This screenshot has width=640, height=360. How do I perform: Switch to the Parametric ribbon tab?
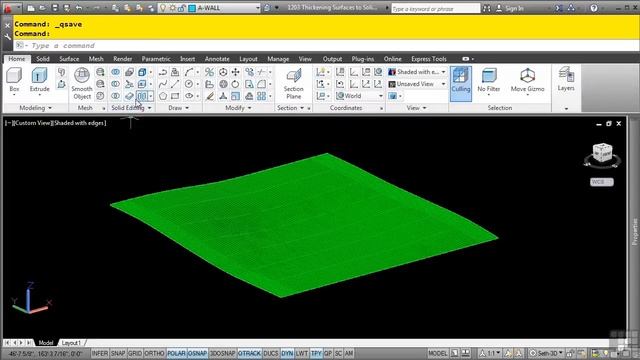click(x=156, y=59)
